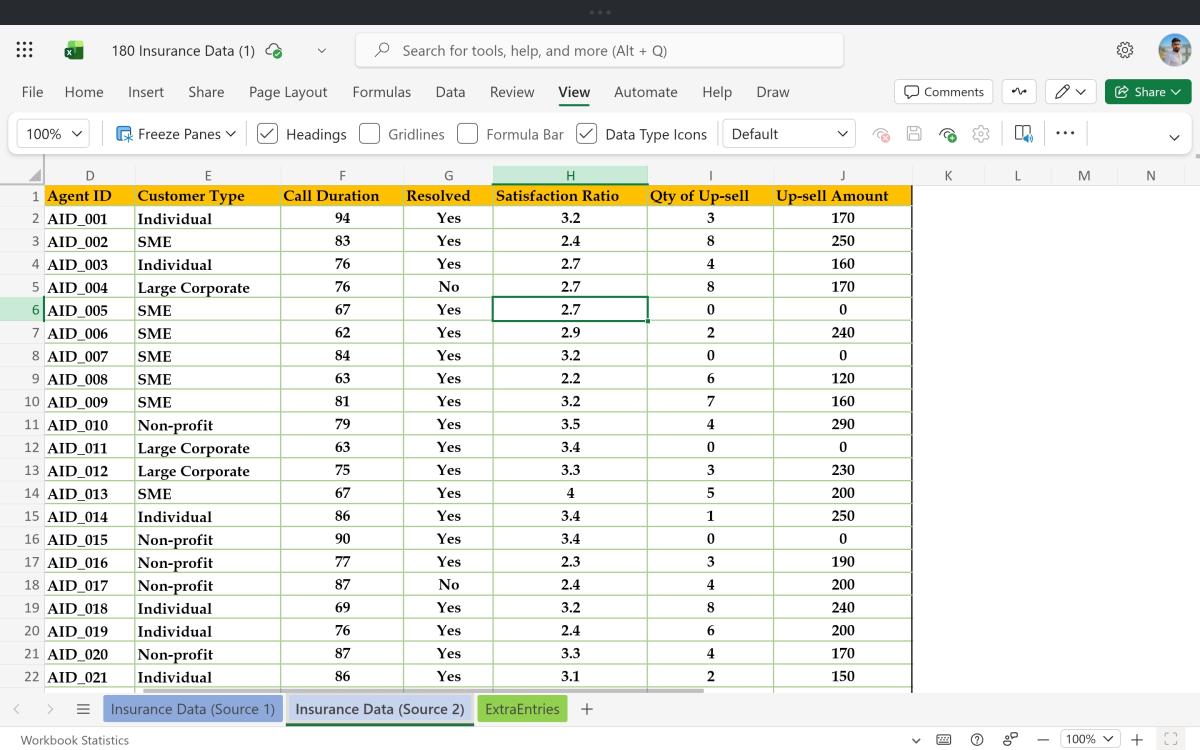Image resolution: width=1200 pixels, height=750 pixels.
Task: Click the immersive reader icon in ribbon
Action: point(1023,134)
